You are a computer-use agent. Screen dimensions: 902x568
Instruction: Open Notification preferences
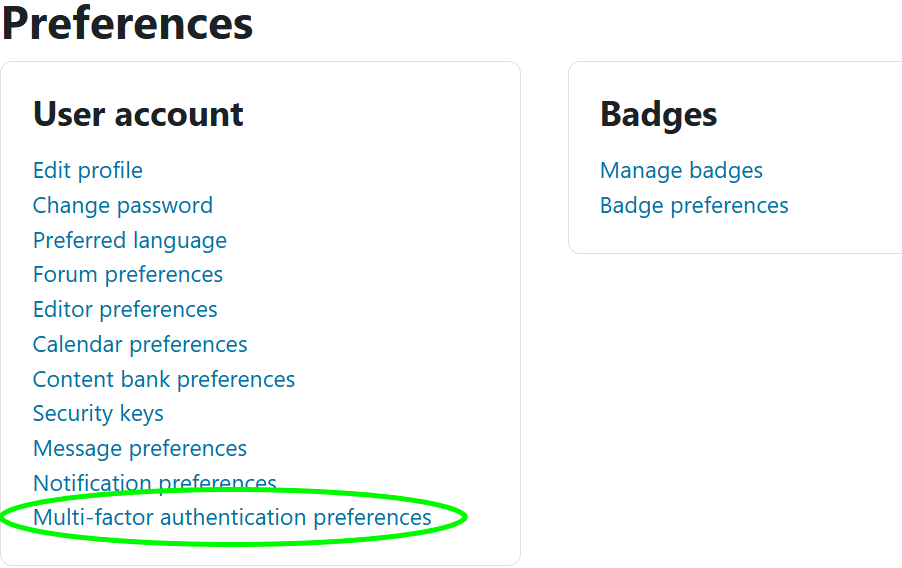[154, 481]
